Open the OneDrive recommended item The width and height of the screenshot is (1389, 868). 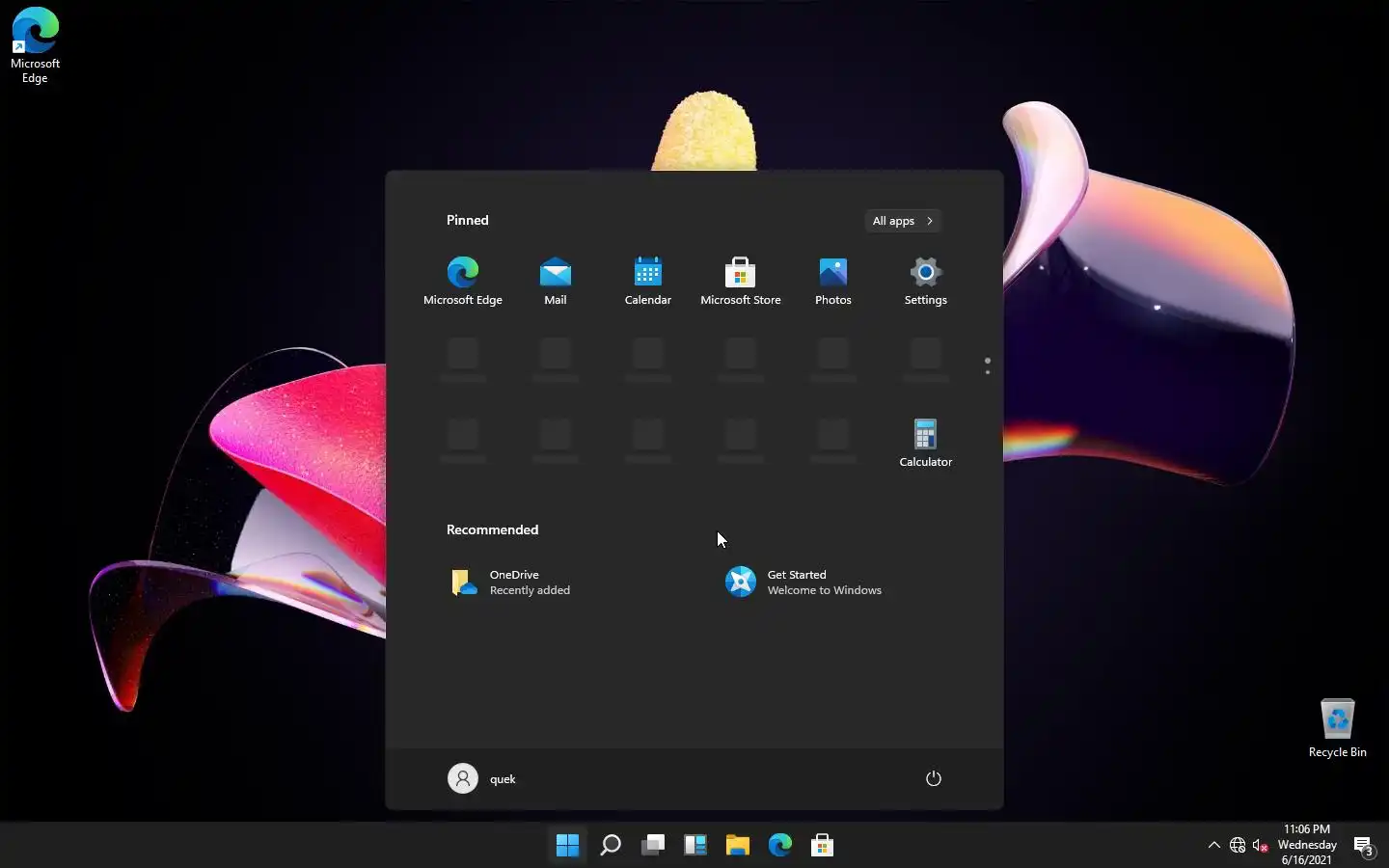[511, 583]
